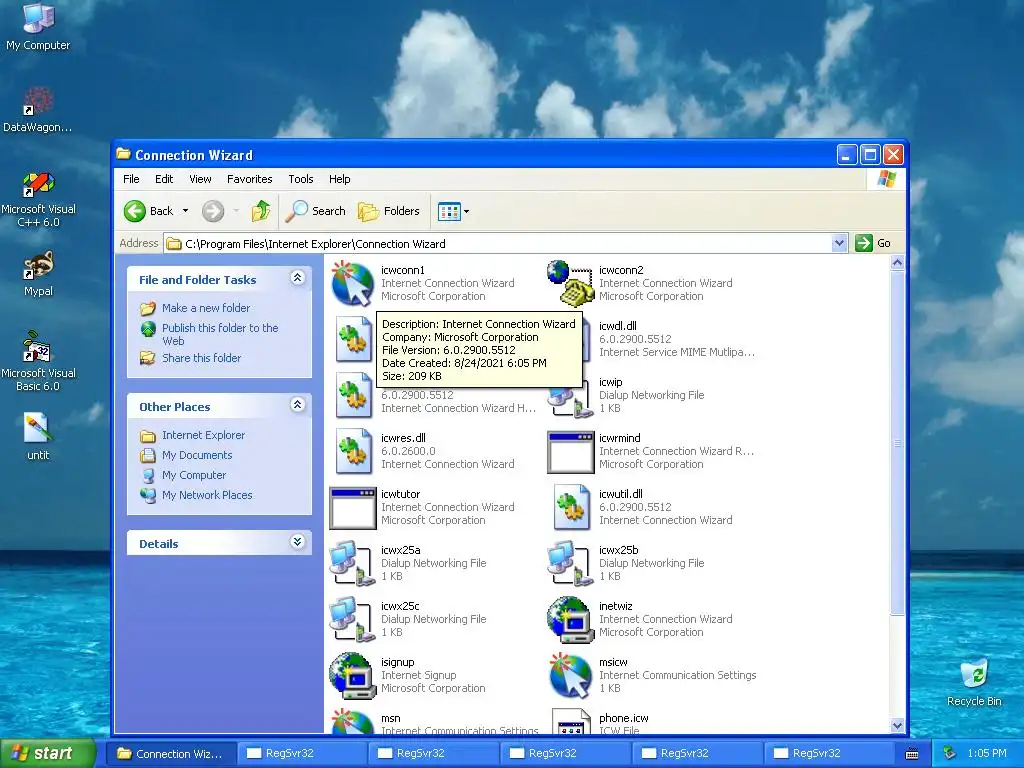
Task: Click Share this folder link
Action: [201, 358]
